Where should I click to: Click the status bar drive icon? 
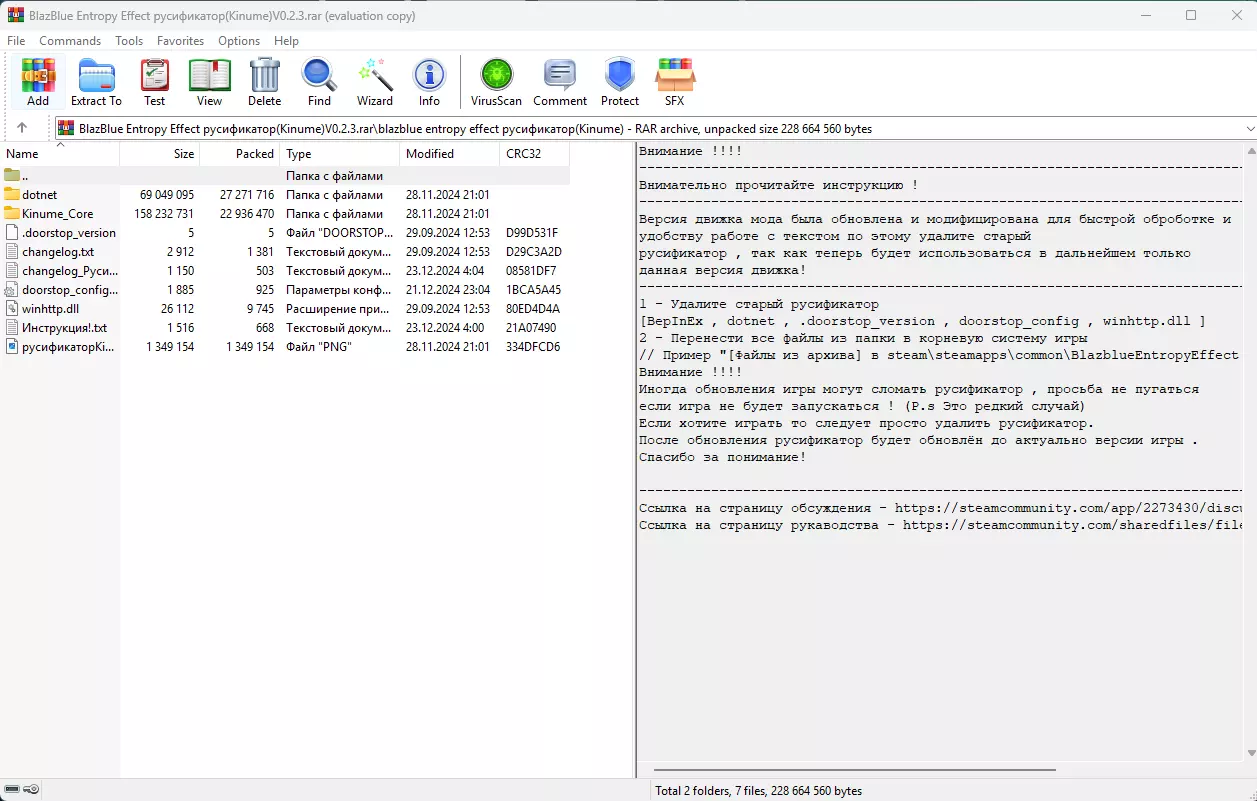tap(10, 790)
